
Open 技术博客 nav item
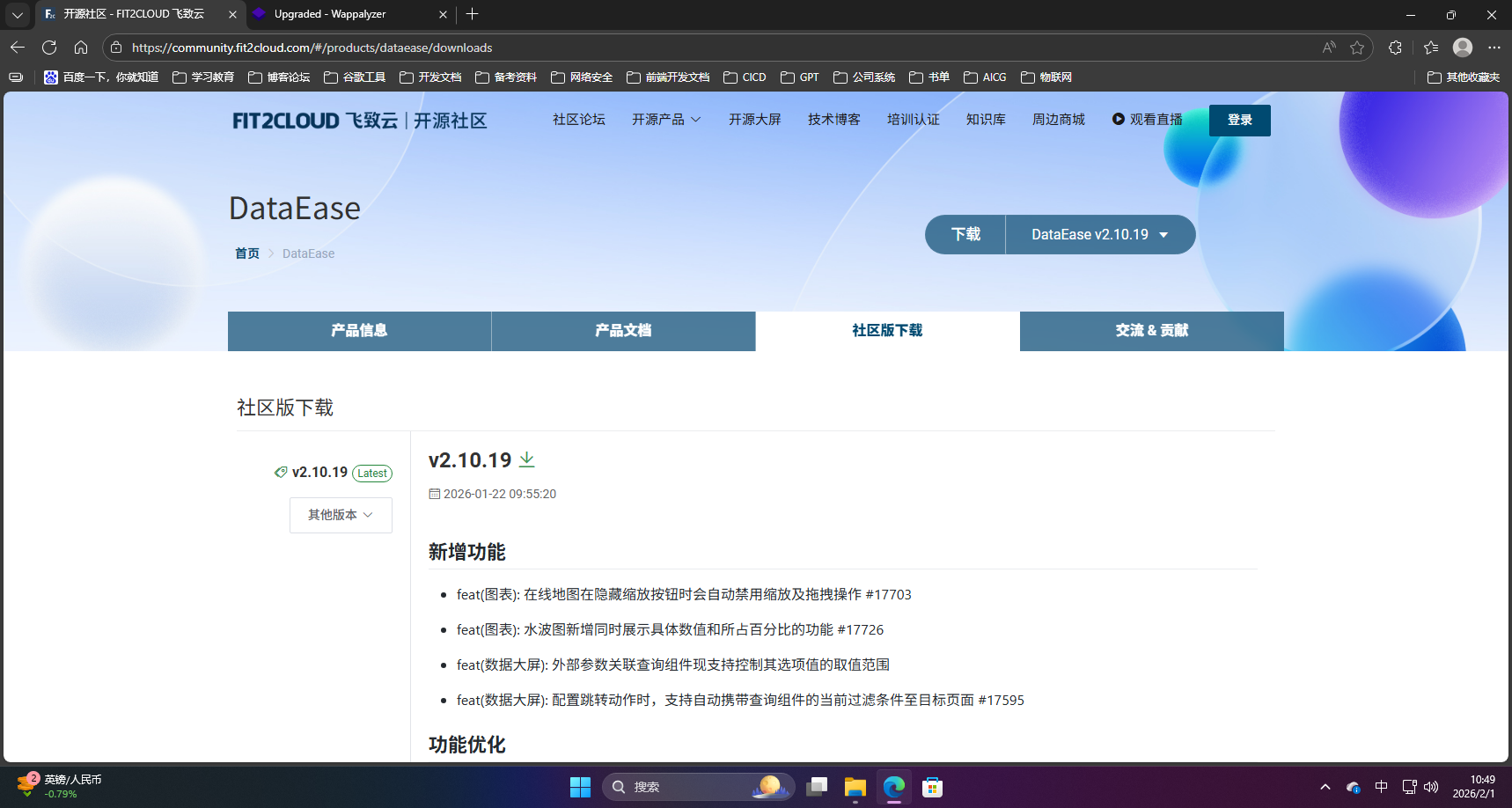834,120
